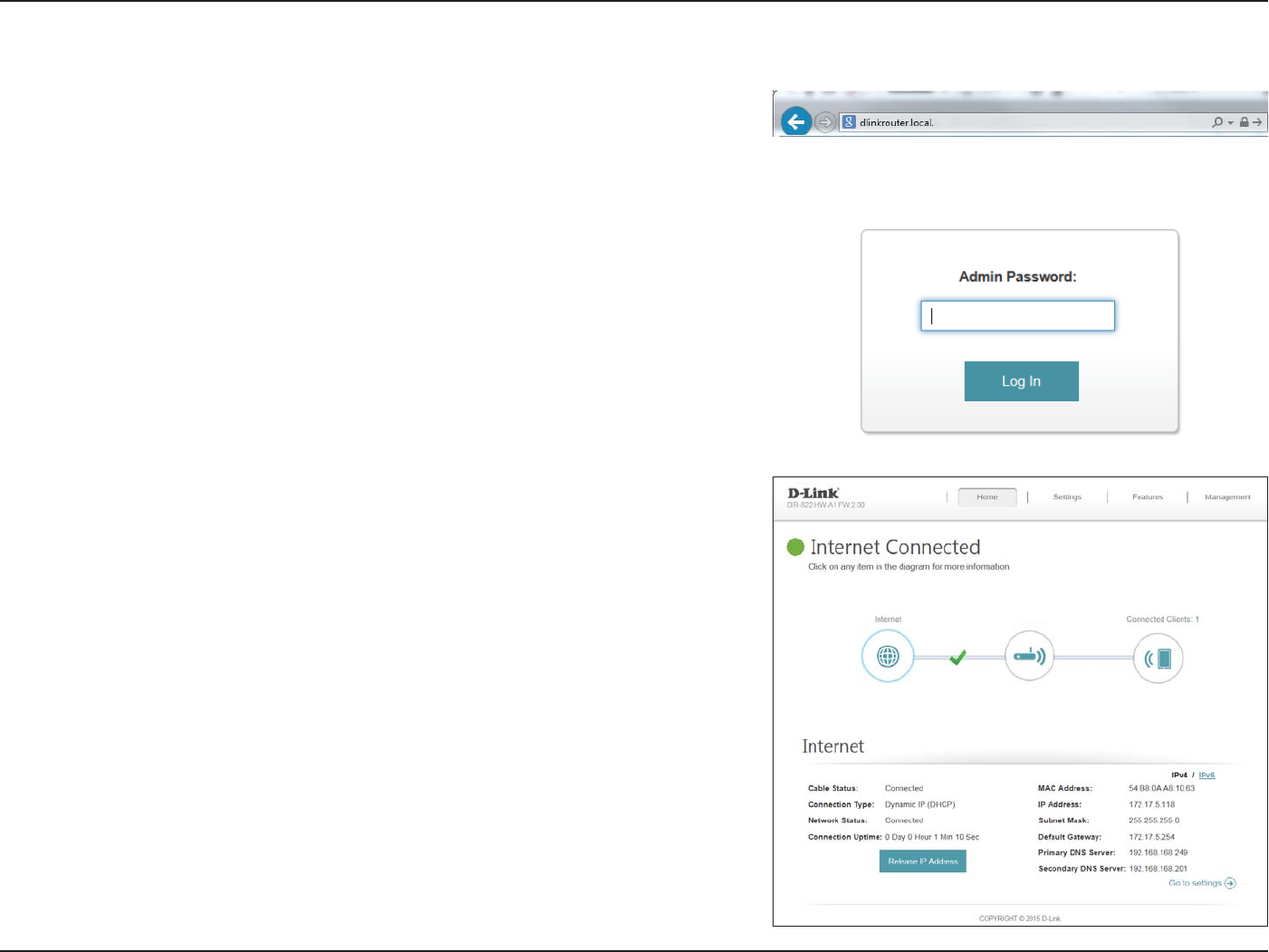
Task: Click the "Secondary DNS Server:" label
Action: [x=1082, y=870]
